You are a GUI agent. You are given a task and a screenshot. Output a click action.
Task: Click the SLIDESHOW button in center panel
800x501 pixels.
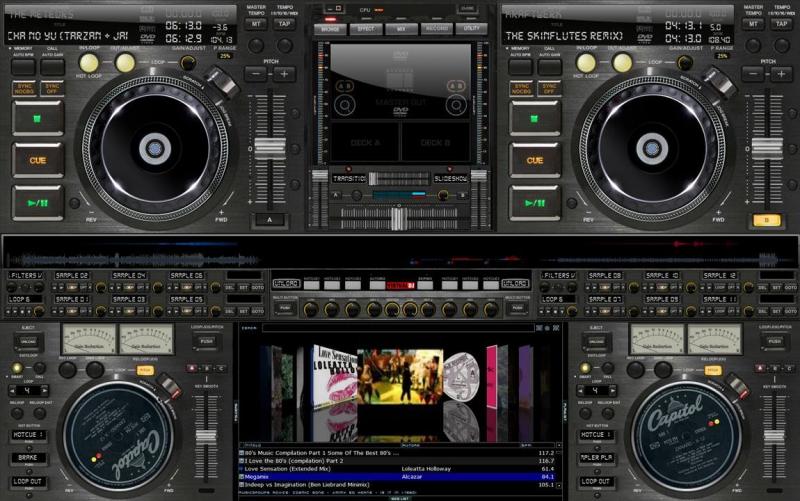[x=456, y=178]
